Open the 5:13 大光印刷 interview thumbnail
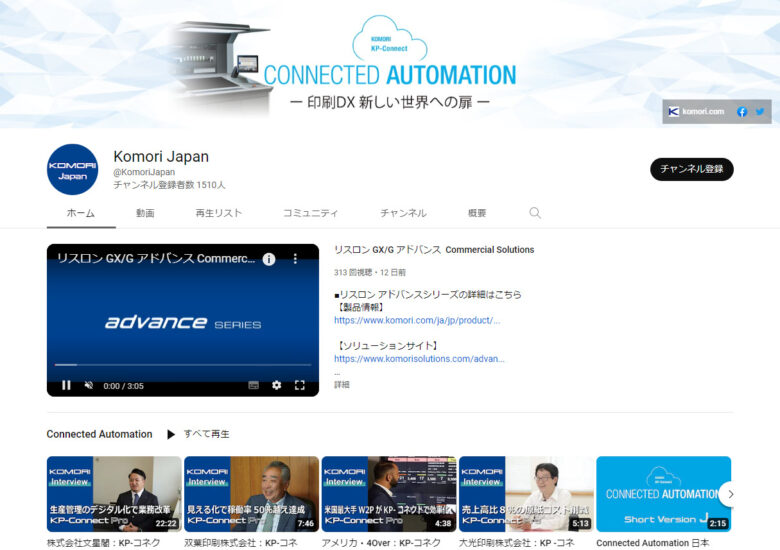Screen dimensions: 780x550 (x=526, y=494)
